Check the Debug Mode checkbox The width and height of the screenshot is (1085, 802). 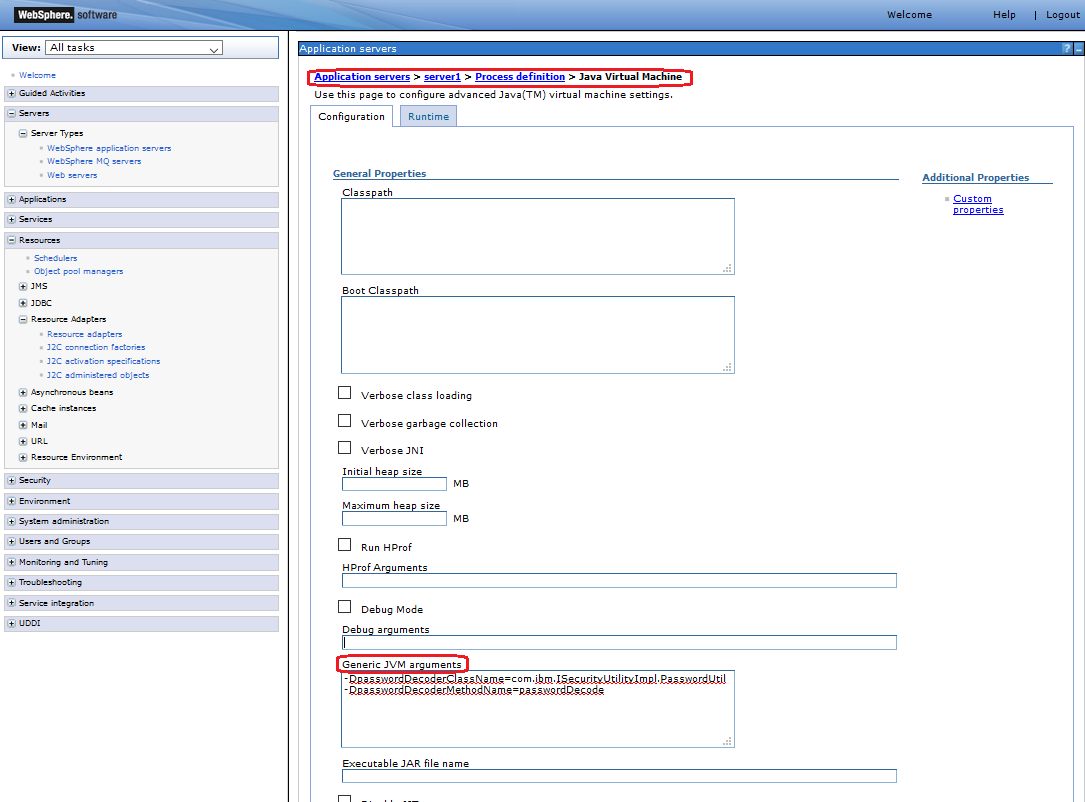tap(345, 607)
